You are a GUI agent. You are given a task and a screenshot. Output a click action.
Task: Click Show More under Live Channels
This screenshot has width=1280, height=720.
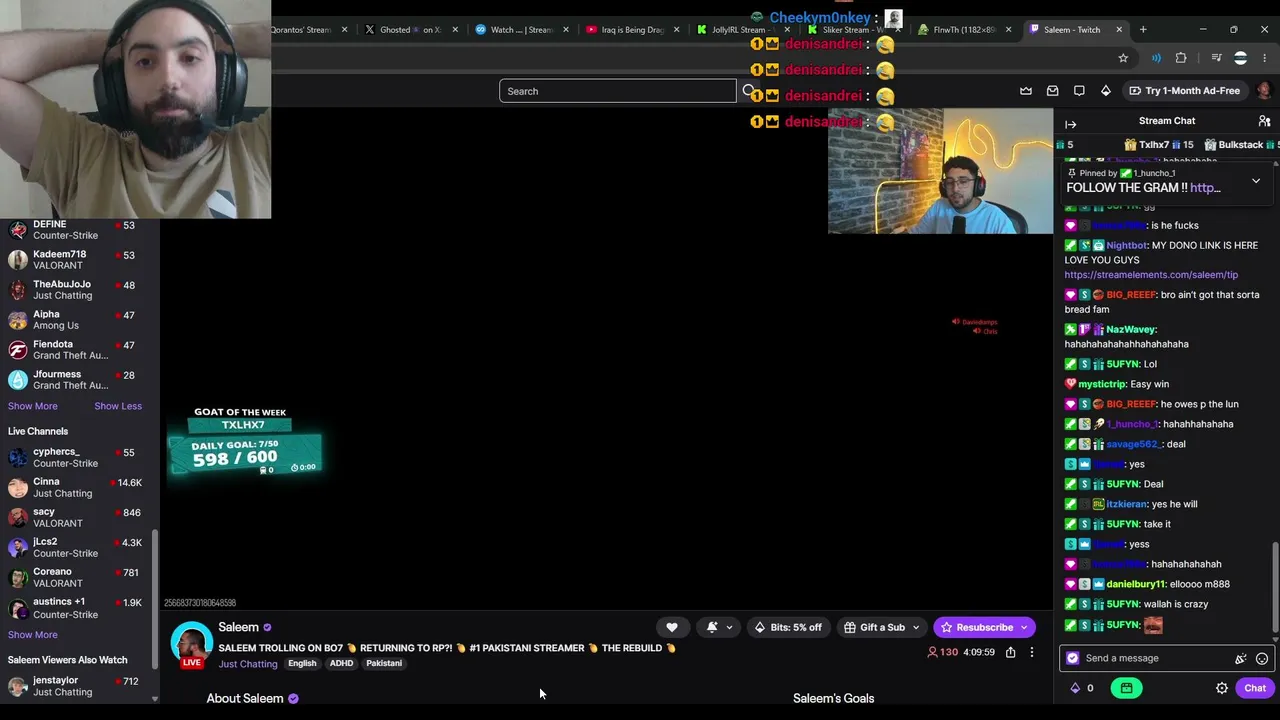33,635
